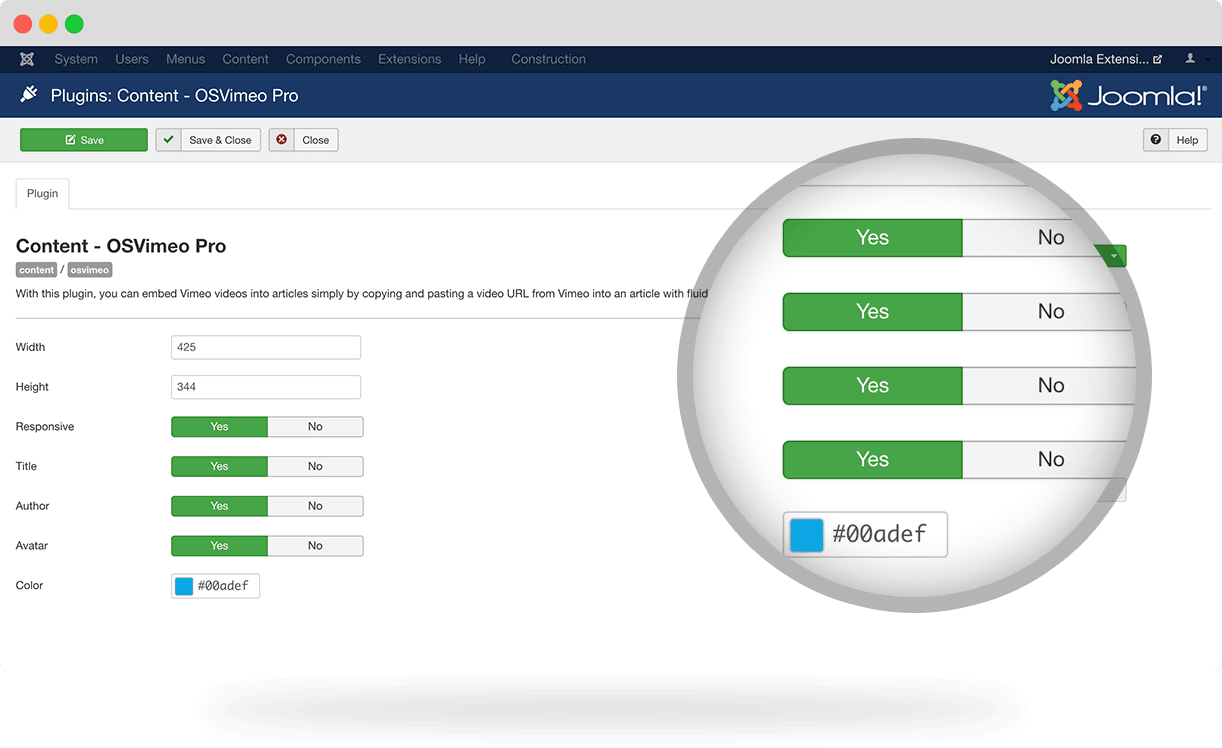Set Responsive to Yes

click(219, 427)
